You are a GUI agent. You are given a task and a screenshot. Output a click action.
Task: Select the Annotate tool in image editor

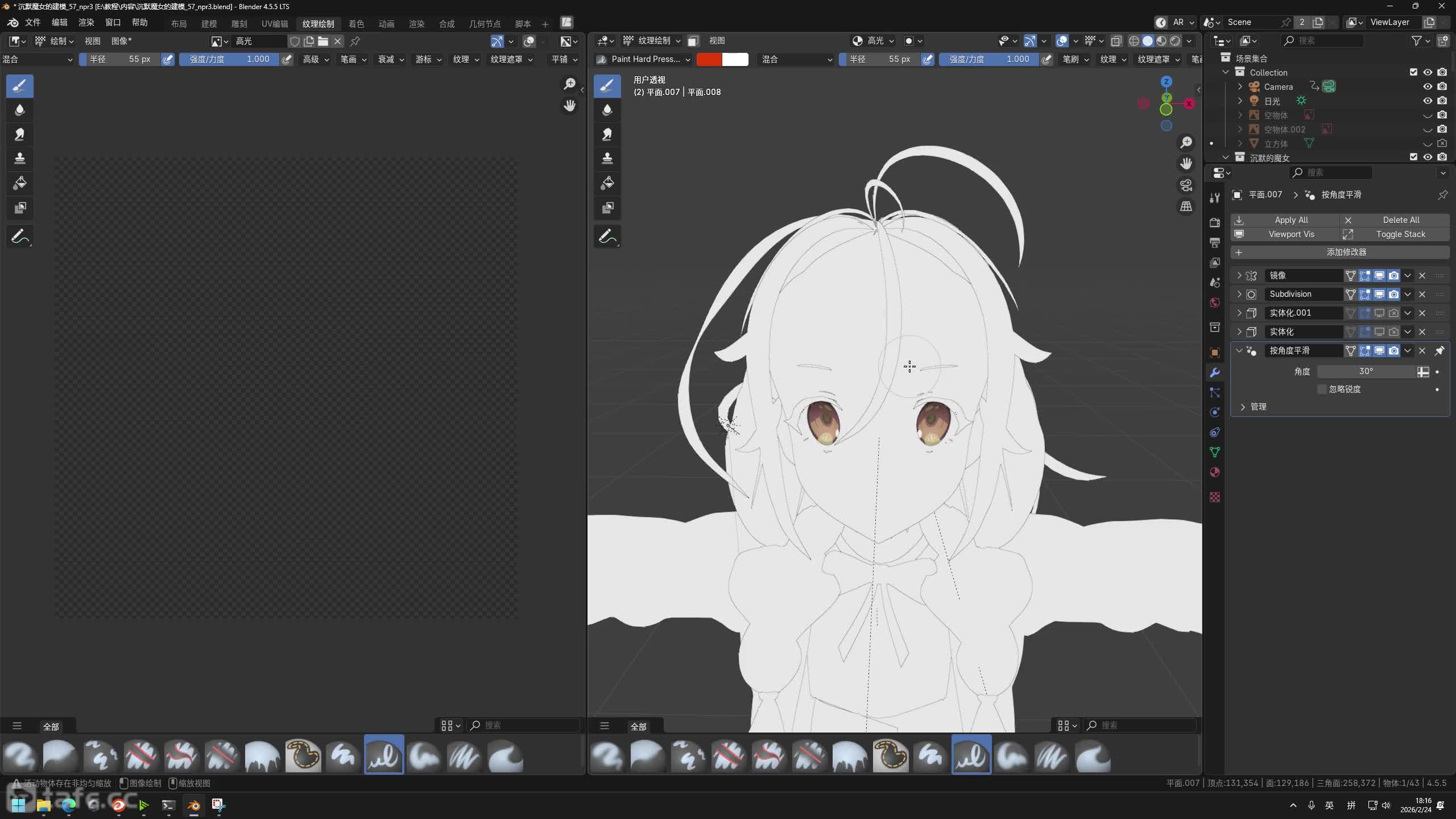(x=19, y=237)
